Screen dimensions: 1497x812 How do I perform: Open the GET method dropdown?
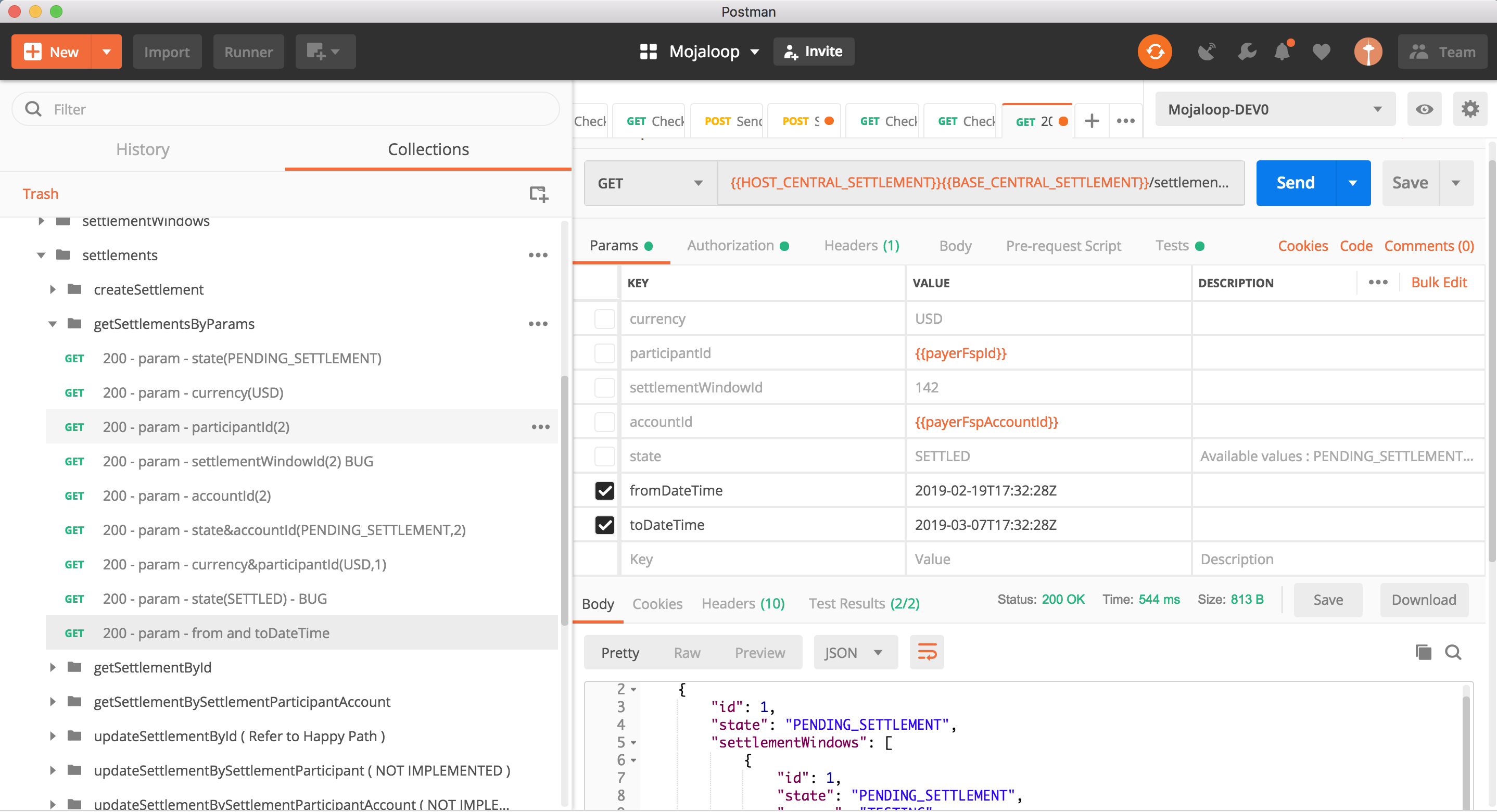click(x=650, y=183)
